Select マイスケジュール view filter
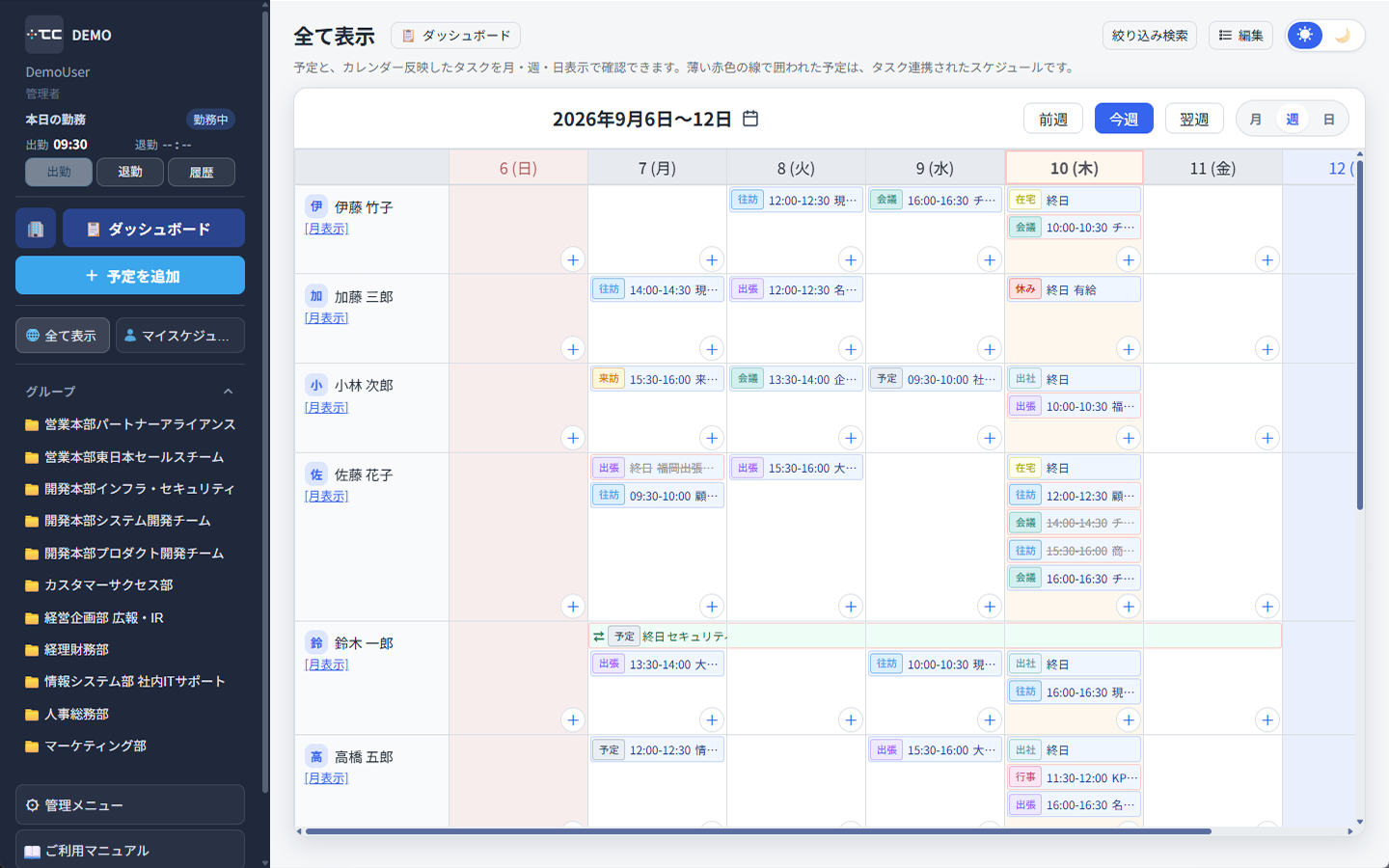 coord(180,336)
